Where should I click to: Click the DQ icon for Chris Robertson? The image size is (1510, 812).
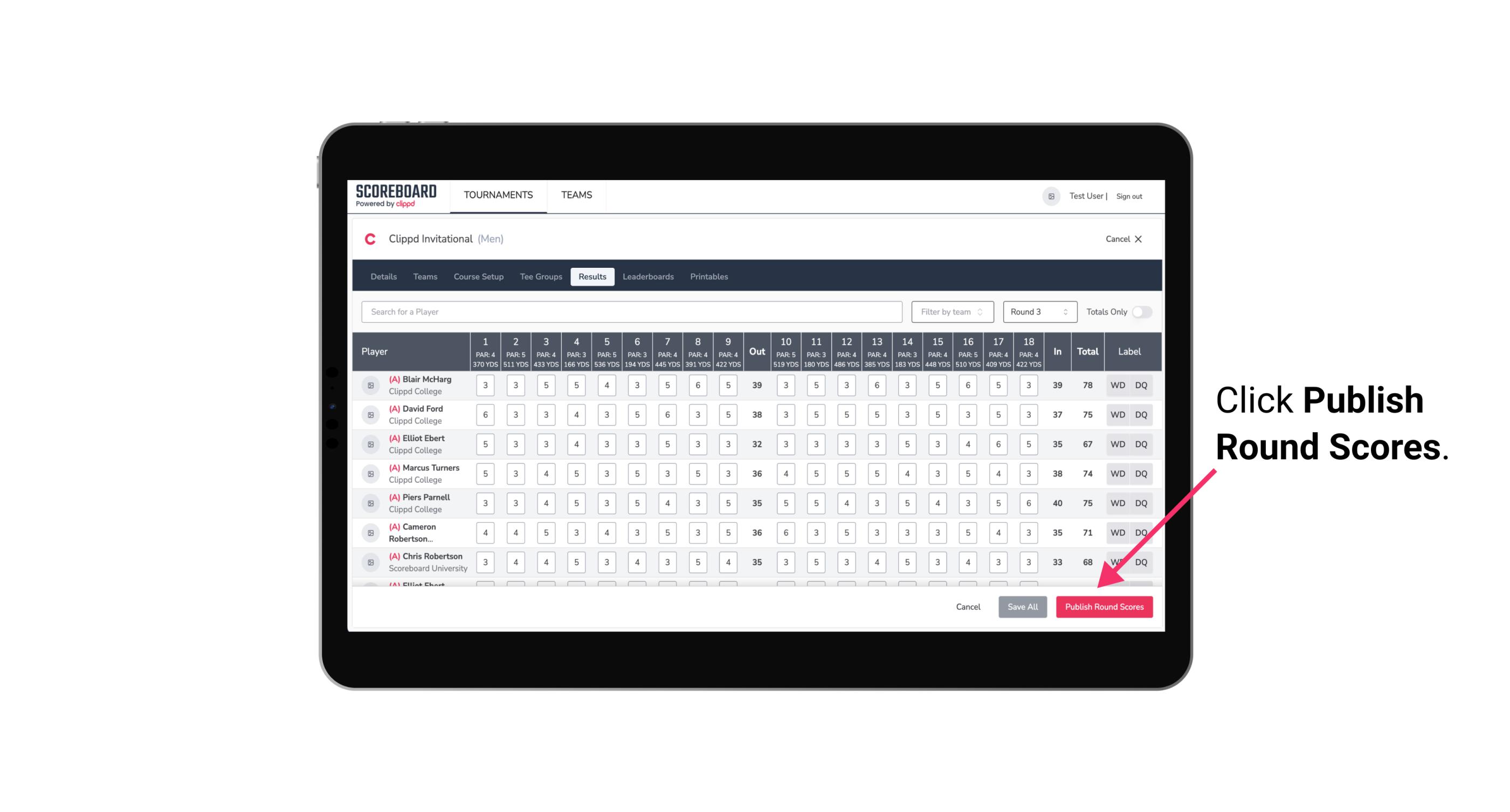click(1142, 561)
